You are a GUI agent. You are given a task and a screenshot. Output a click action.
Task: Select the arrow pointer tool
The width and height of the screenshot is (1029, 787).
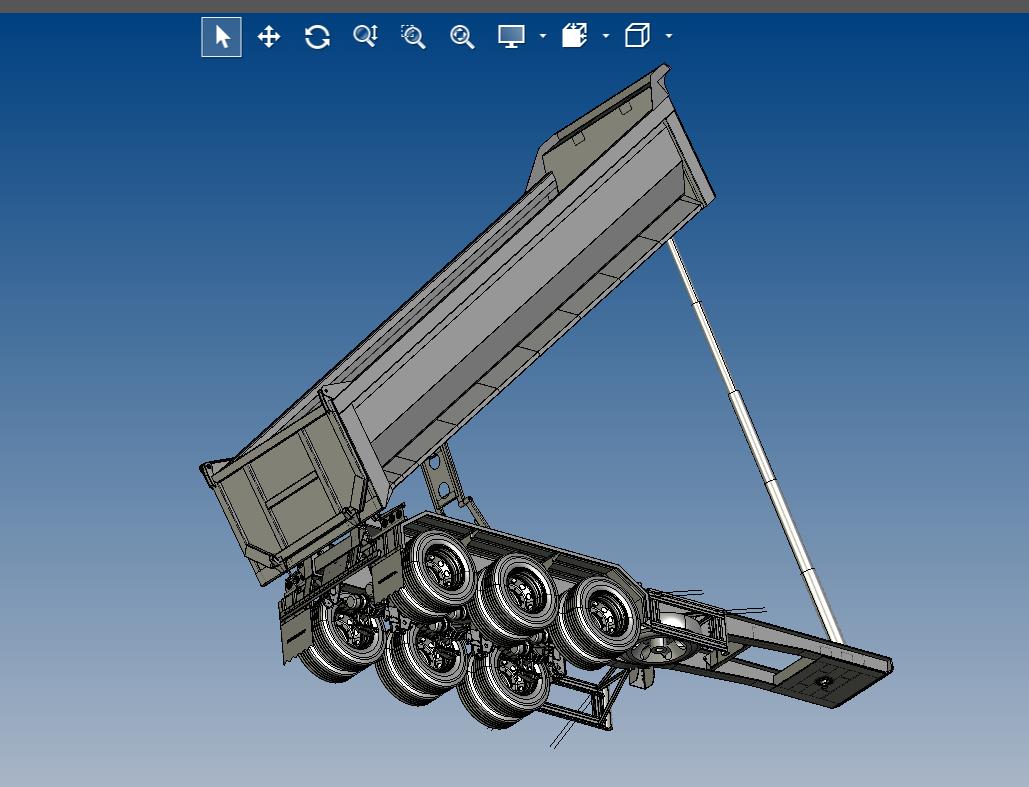point(221,37)
